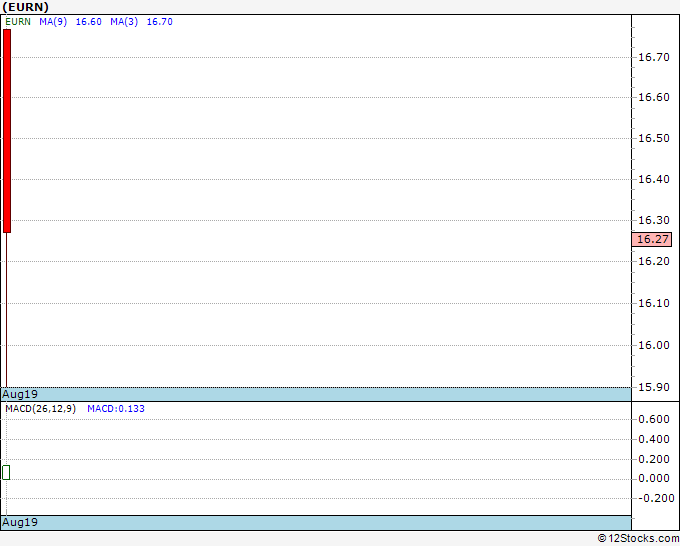680x546 pixels.
Task: Click the Aug19 date under price chart
Action: [20, 394]
